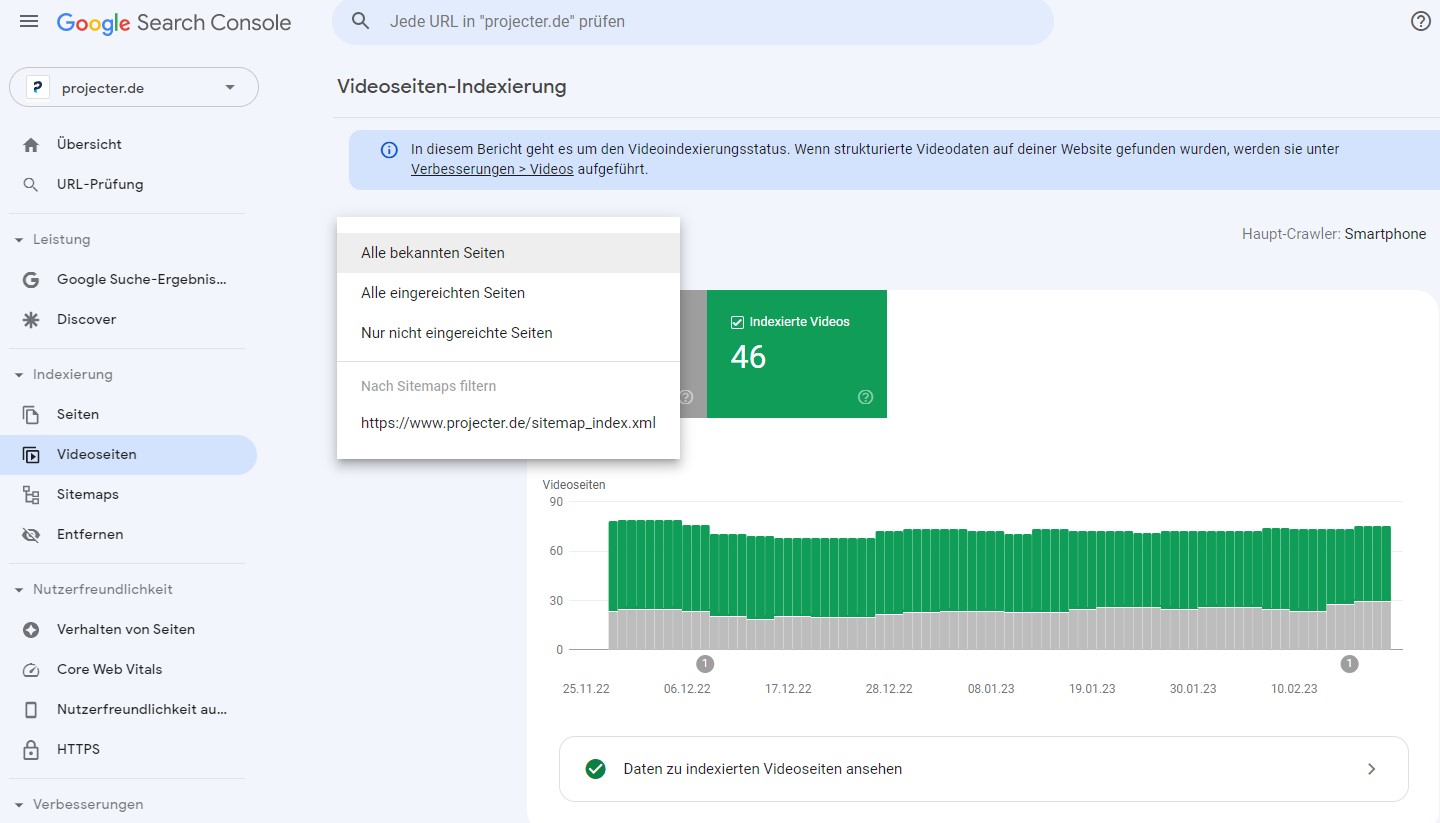Image resolution: width=1440 pixels, height=823 pixels.
Task: Click the Videoseiten-Indexierung heading
Action: pos(452,87)
